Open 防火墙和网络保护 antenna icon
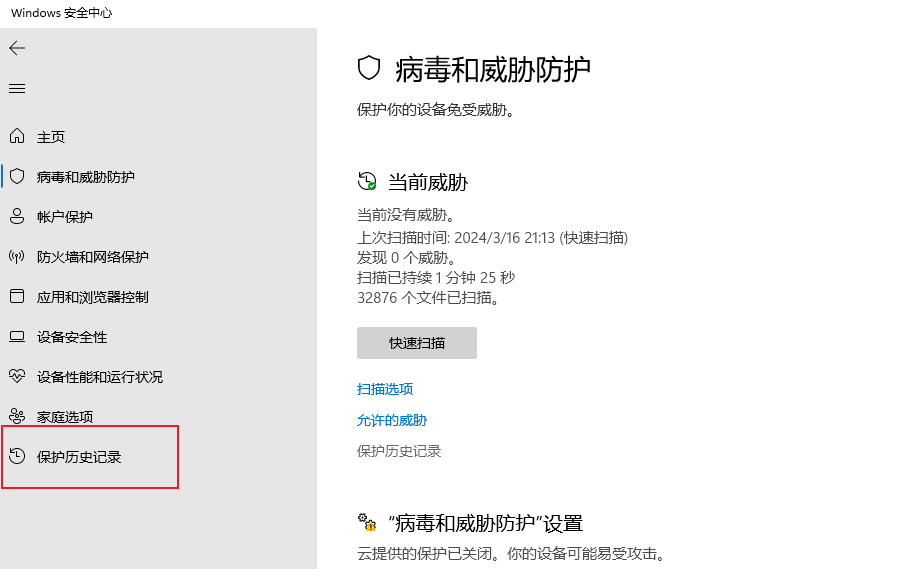This screenshot has height=569, width=906. 17,256
